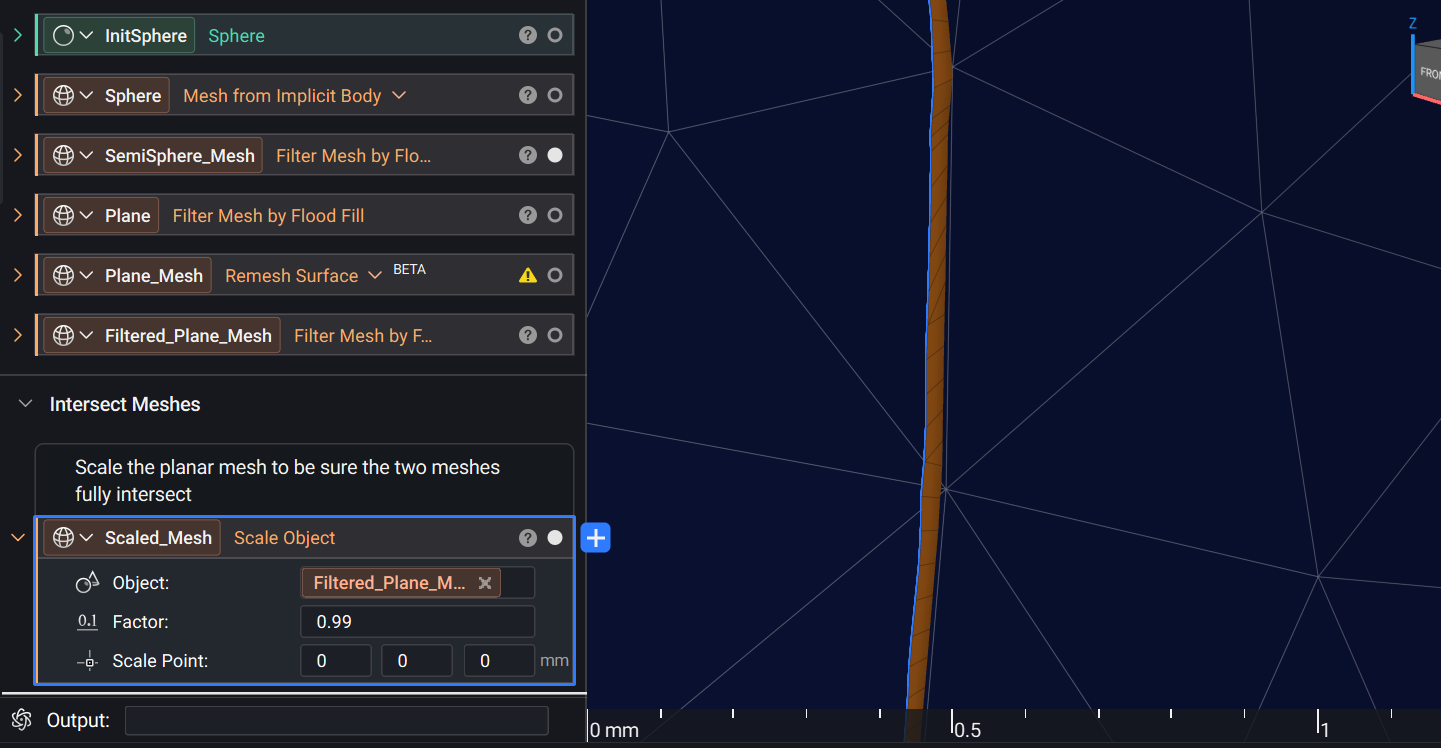The image size is (1441, 748).
Task: Open help for the SemiSphere_Mesh block
Action: tap(528, 156)
